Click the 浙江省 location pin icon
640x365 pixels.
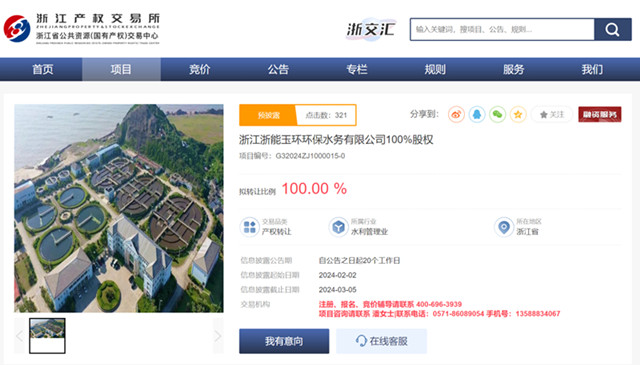[504, 227]
